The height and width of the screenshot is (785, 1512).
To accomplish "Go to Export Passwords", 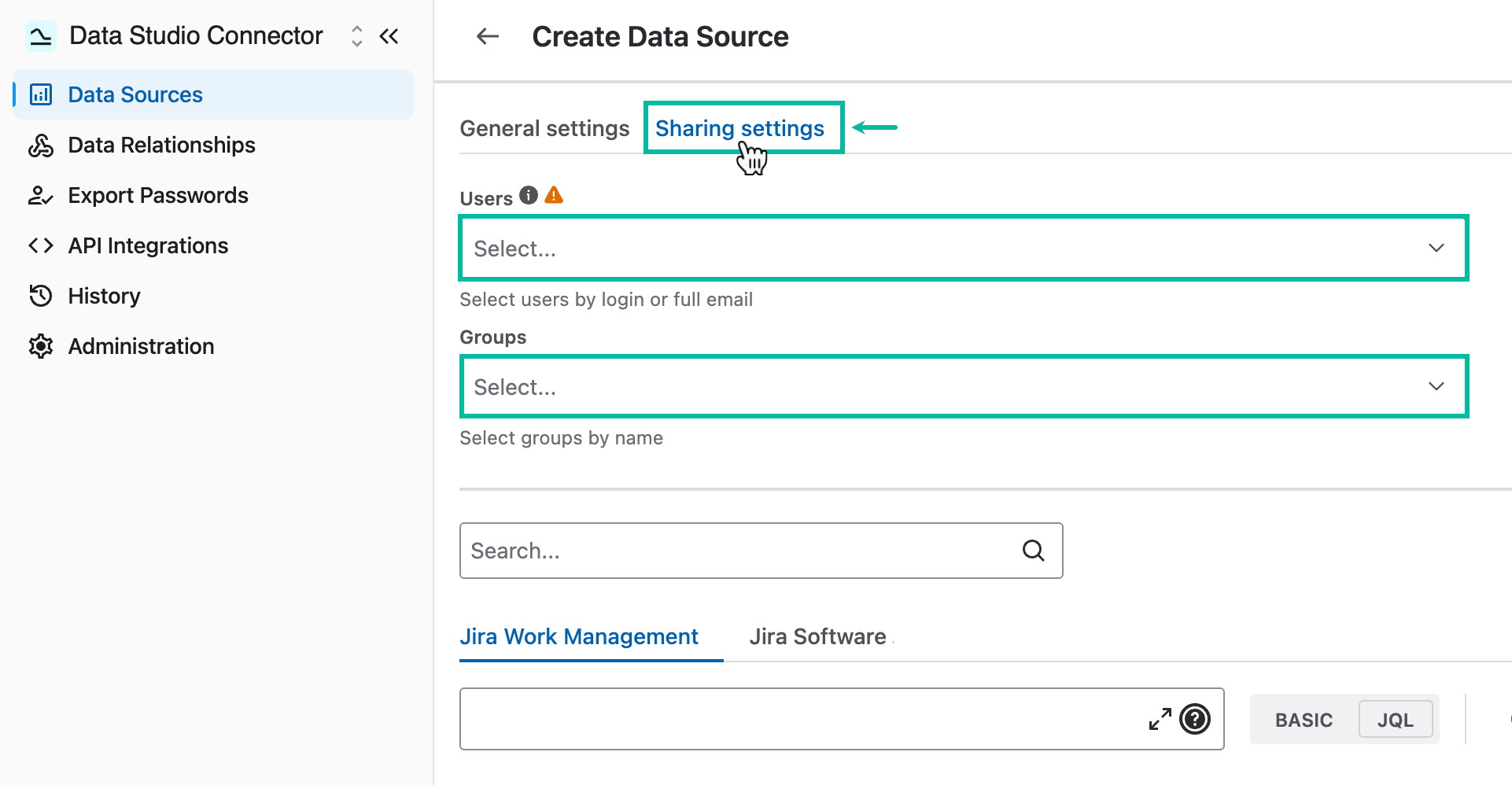I will (213, 195).
